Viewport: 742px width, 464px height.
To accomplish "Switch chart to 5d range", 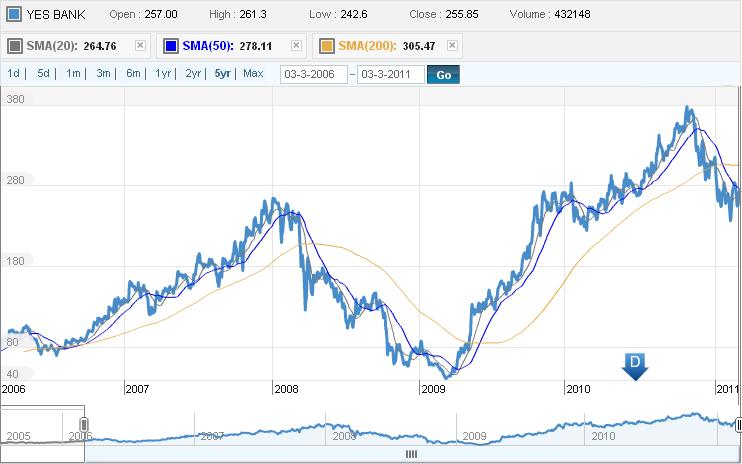I will pos(43,74).
